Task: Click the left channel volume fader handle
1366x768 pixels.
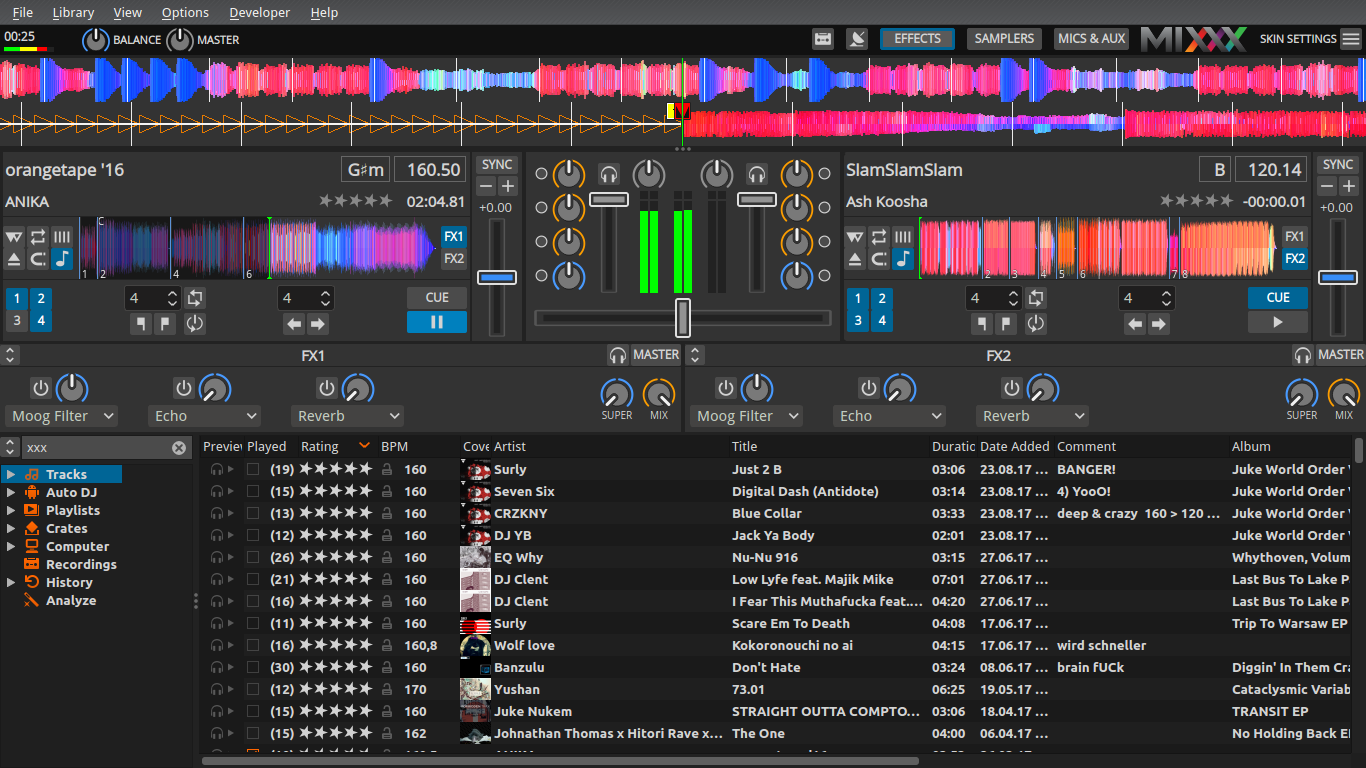Action: coord(609,200)
